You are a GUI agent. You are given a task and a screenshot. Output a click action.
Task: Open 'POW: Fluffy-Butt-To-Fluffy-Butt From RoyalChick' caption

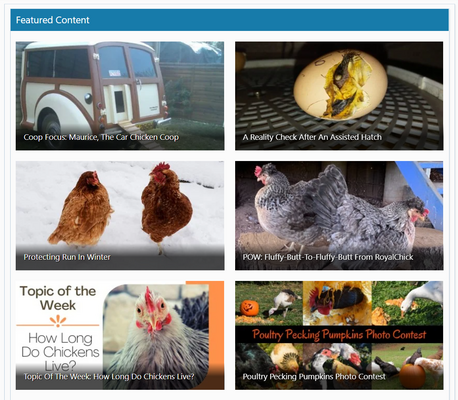(328, 257)
